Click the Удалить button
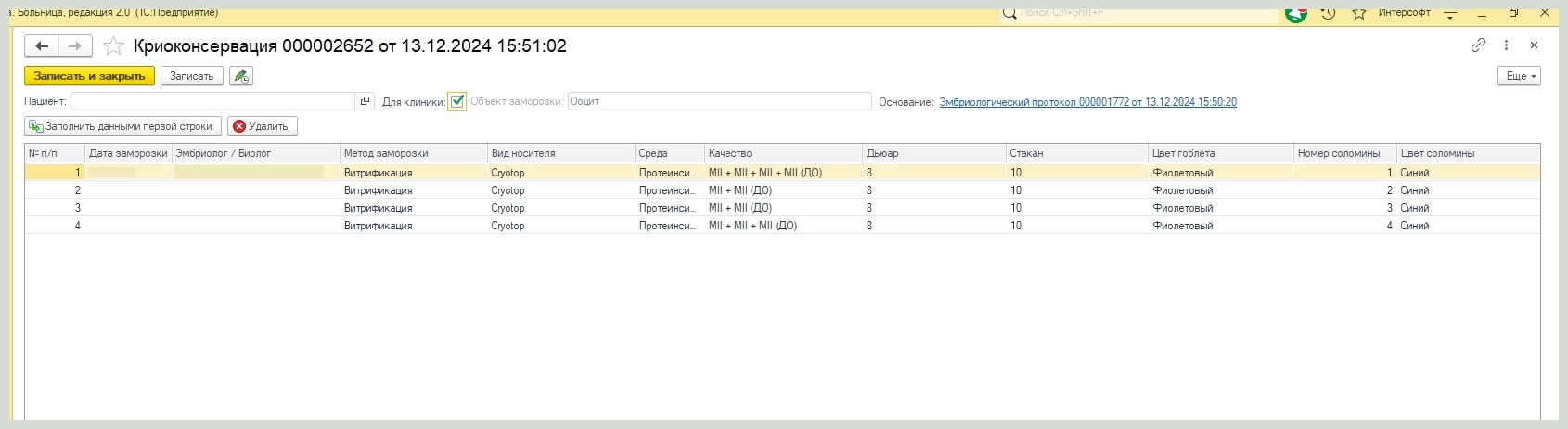This screenshot has width=1568, height=429. pos(262,126)
